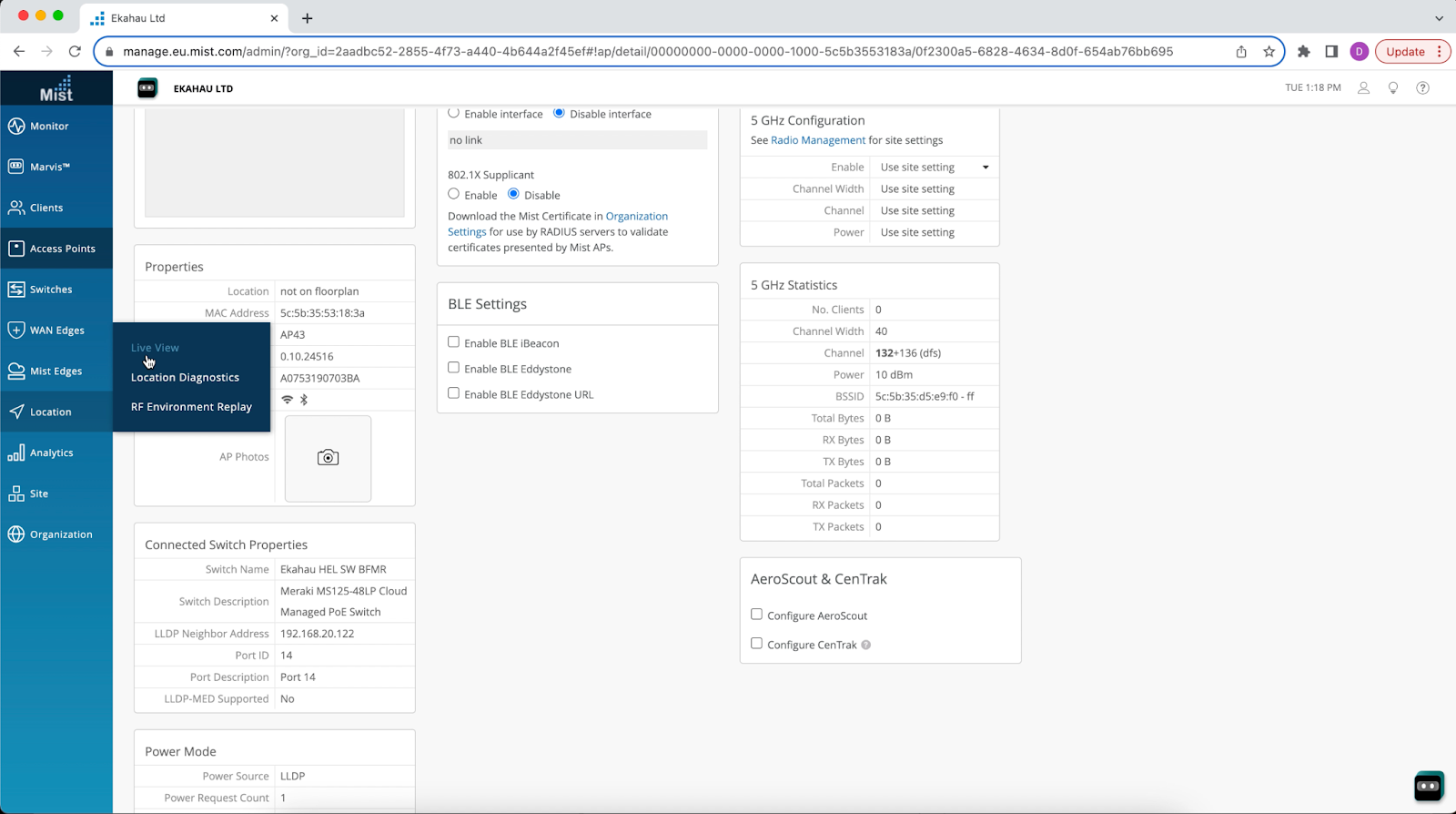Reload the page
Viewport: 1456px width, 814px height.
(75, 52)
